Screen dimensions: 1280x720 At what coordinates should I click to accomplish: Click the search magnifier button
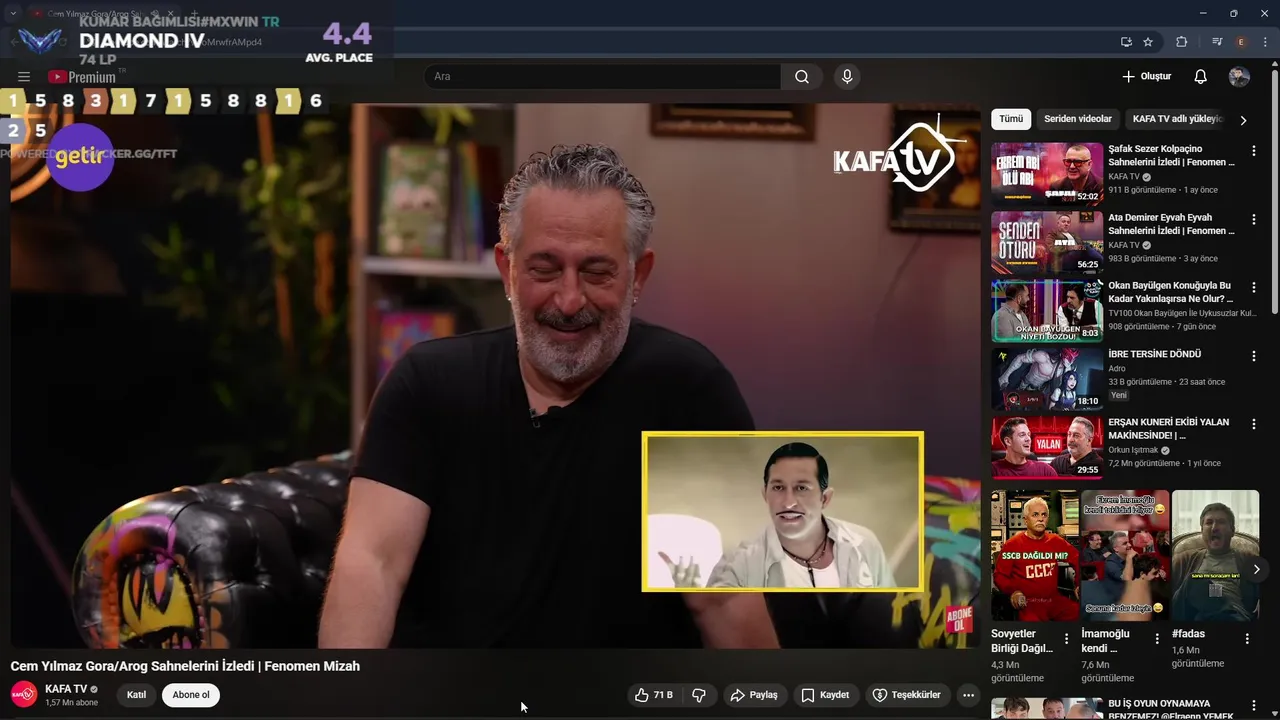(802, 77)
